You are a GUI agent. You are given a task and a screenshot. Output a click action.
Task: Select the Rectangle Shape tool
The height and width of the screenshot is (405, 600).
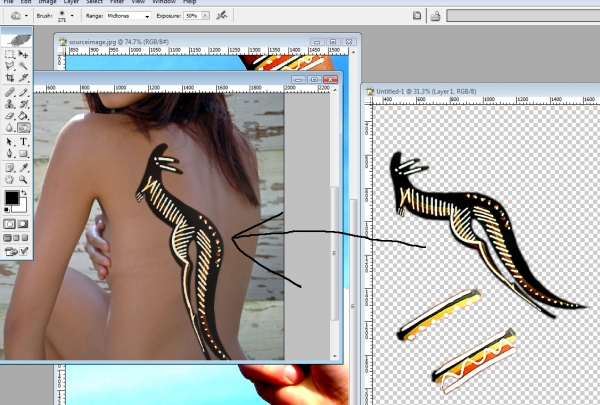(x=23, y=154)
